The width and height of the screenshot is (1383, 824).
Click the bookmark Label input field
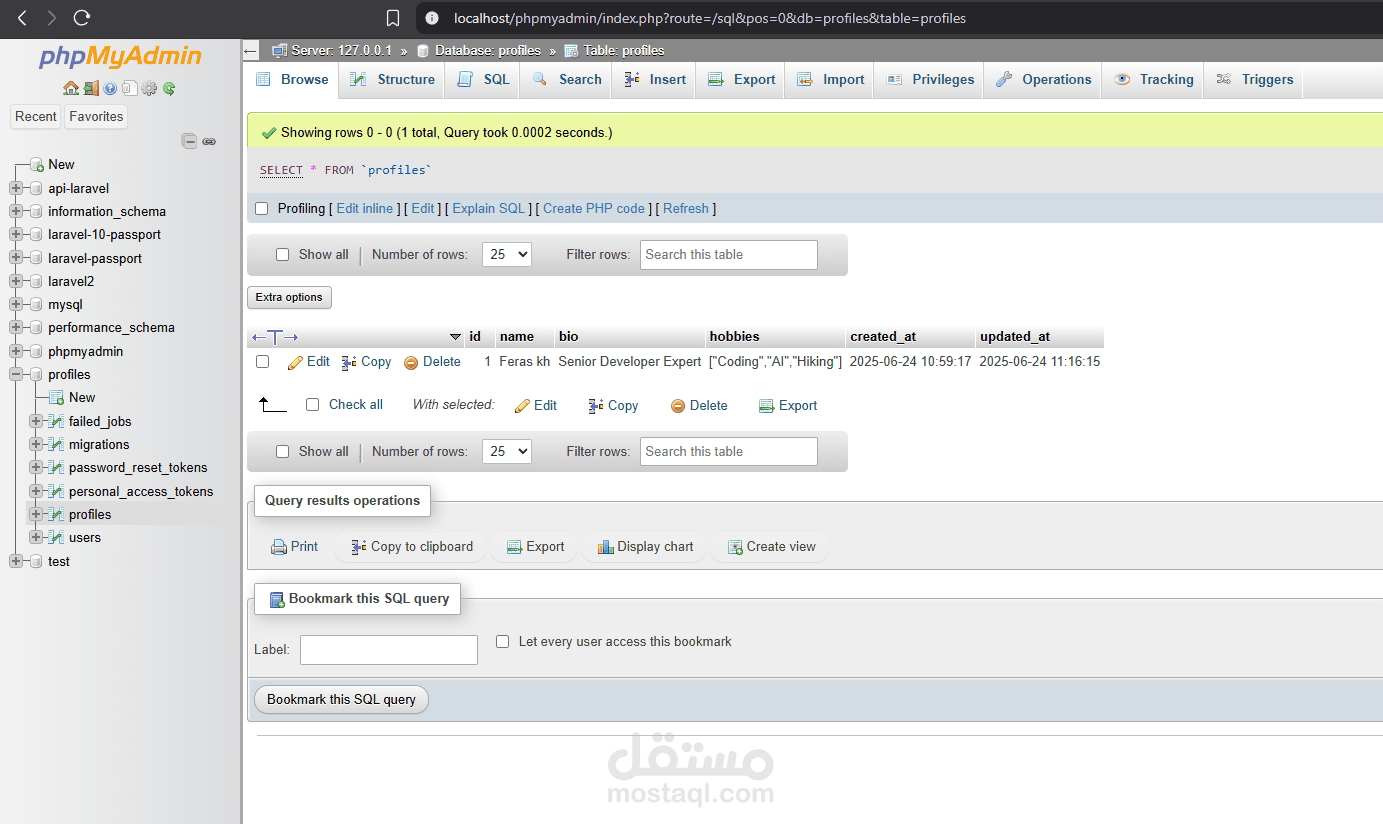pos(389,650)
